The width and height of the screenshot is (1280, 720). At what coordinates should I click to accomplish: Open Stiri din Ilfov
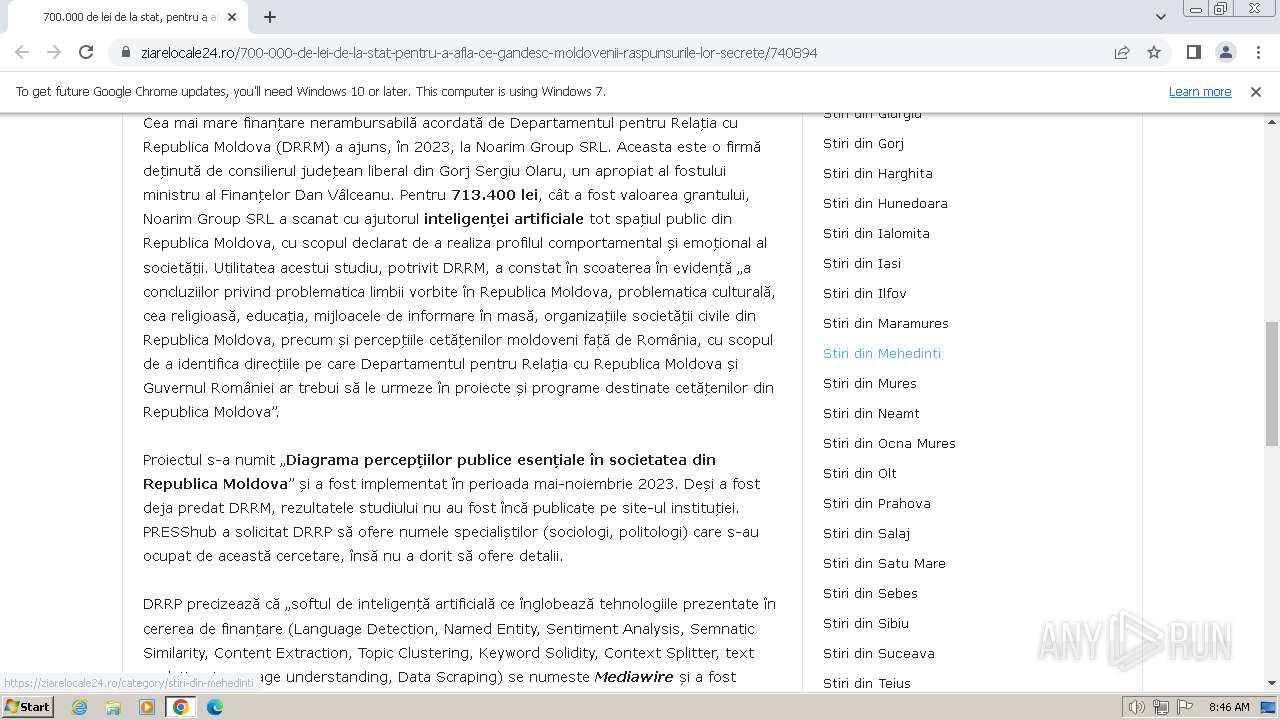click(x=865, y=293)
